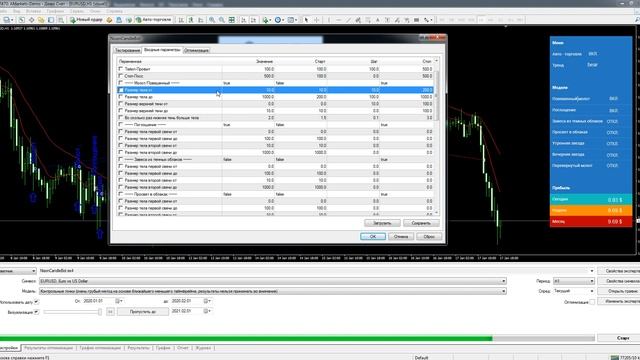Switch chart to bar chart icon

point(181,20)
